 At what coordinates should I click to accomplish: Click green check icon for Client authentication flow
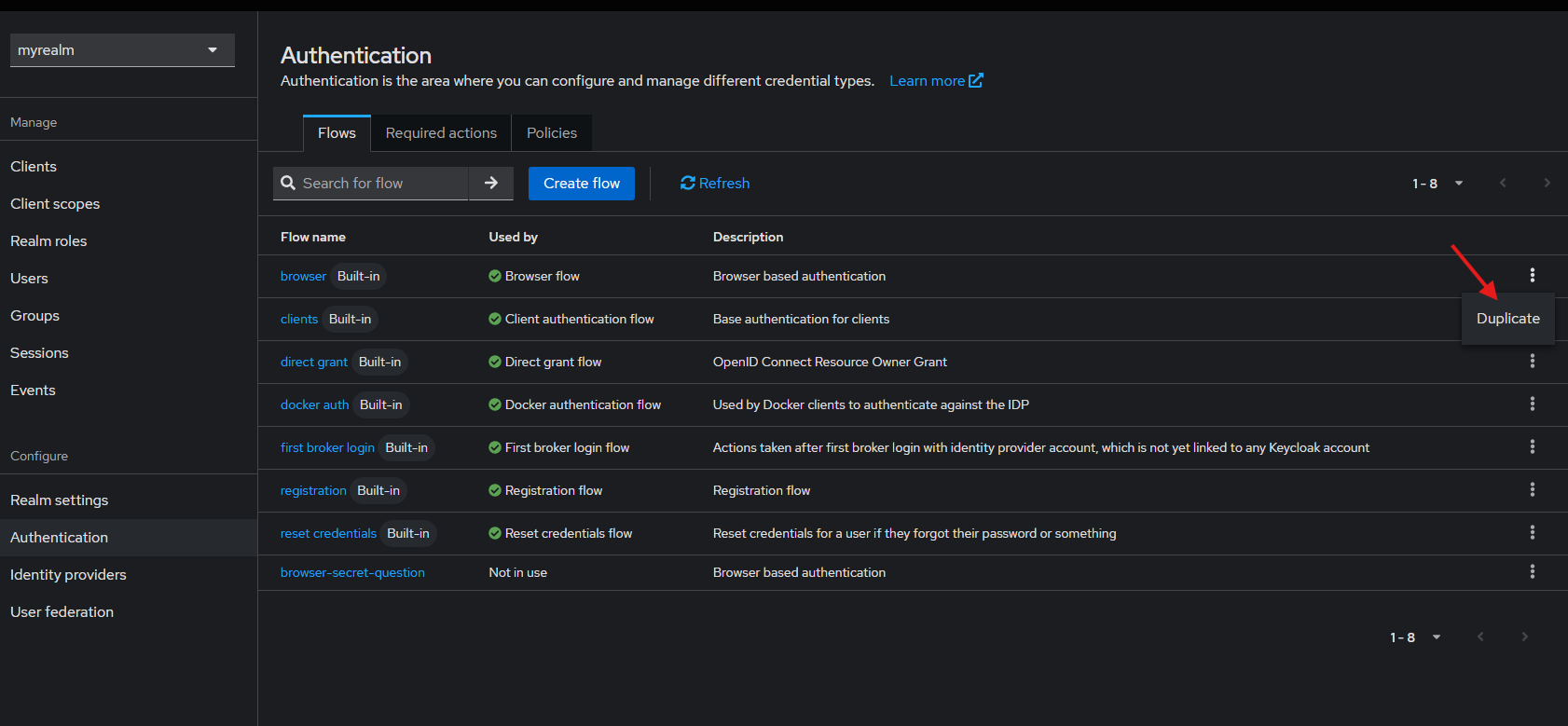click(495, 319)
